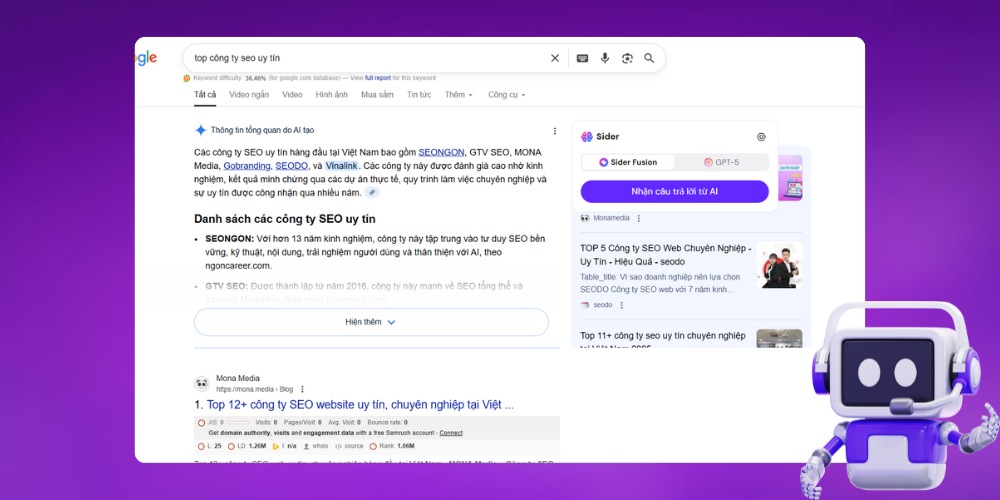Open the full report keyword link
This screenshot has width=1000, height=500.
378,78
